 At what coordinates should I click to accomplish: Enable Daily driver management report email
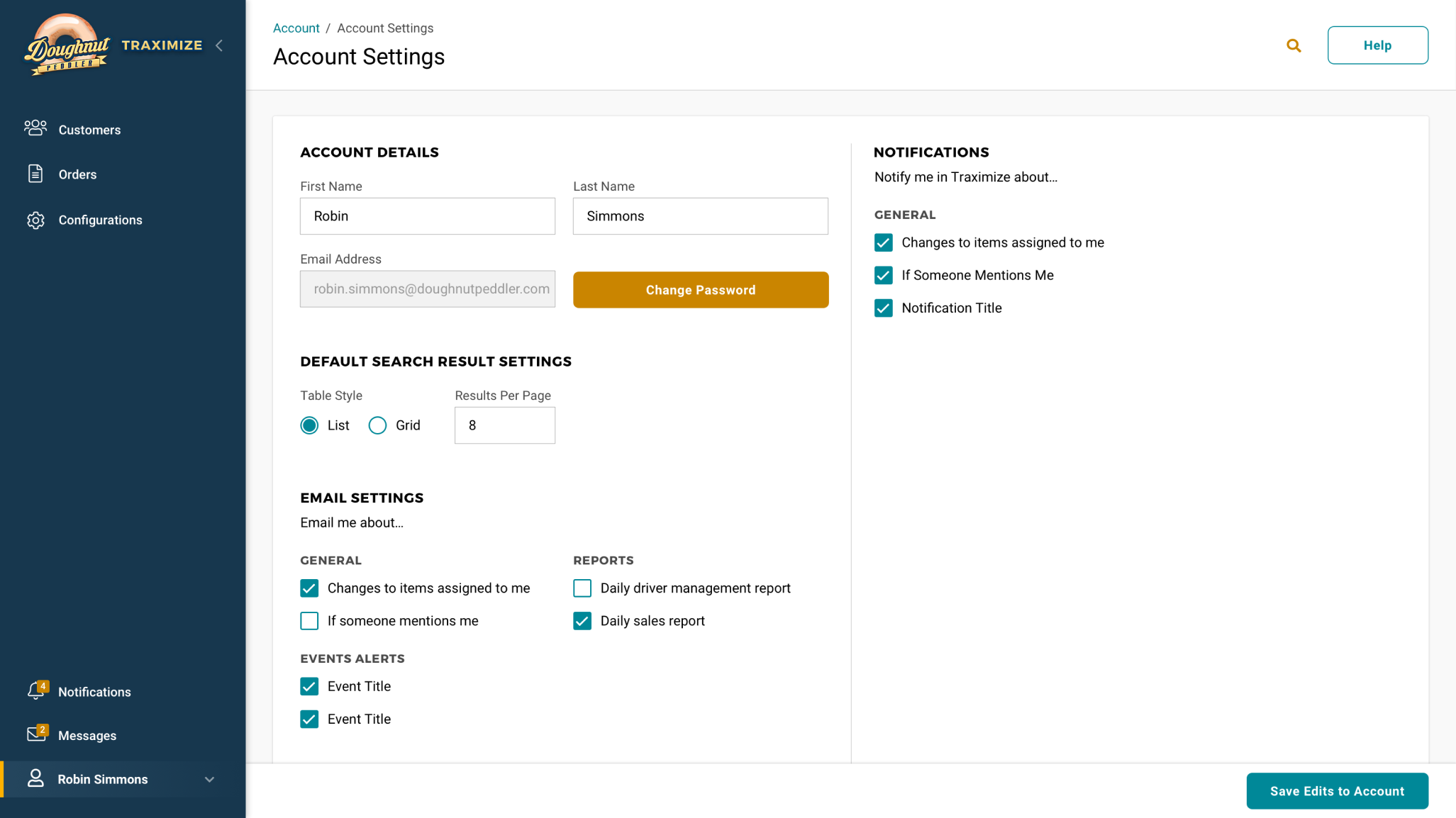(582, 588)
